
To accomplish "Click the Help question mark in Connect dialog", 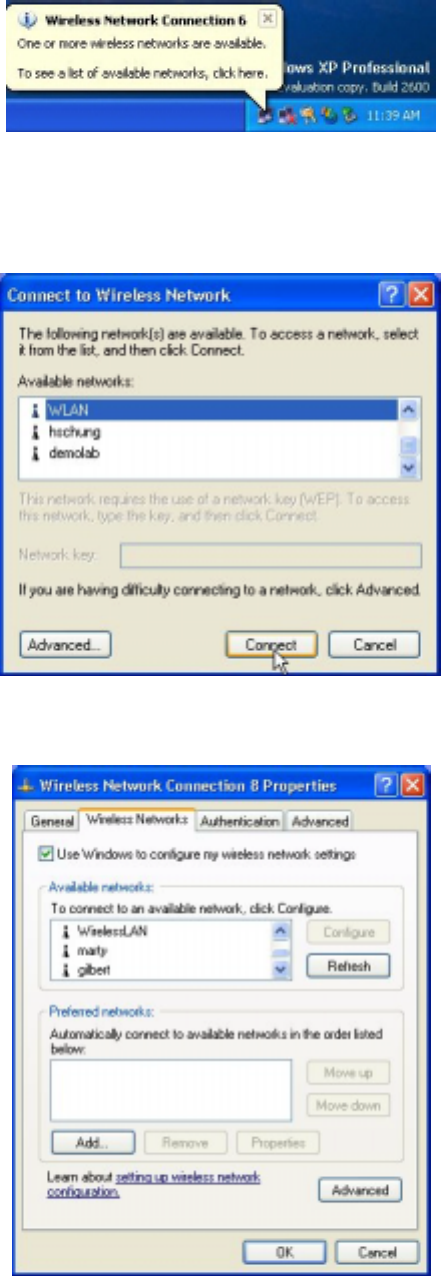I will pos(391,295).
